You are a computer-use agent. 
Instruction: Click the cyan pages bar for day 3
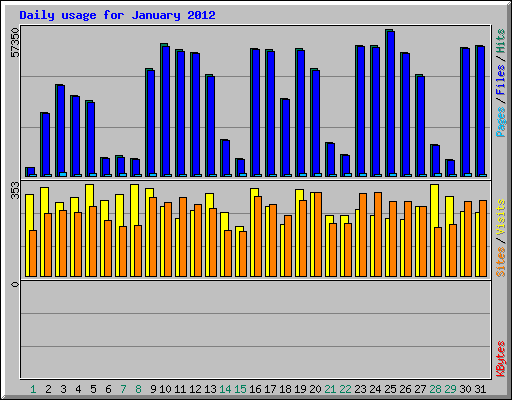(63, 174)
